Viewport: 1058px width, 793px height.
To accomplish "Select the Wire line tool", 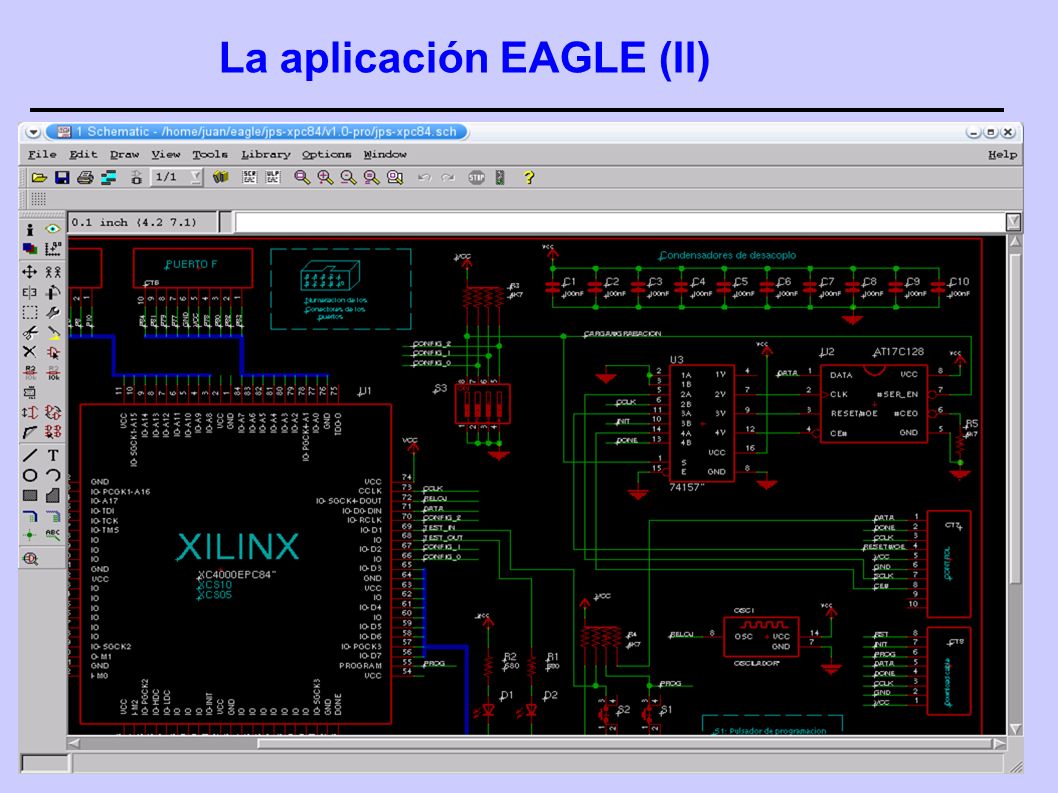I will (x=30, y=456).
